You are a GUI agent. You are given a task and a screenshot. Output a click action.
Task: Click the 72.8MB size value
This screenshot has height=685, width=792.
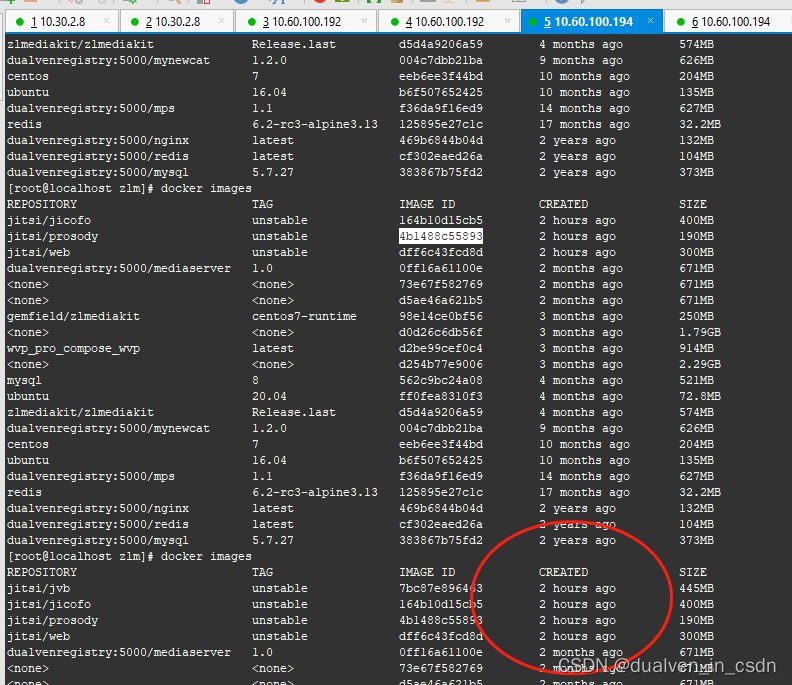point(700,397)
